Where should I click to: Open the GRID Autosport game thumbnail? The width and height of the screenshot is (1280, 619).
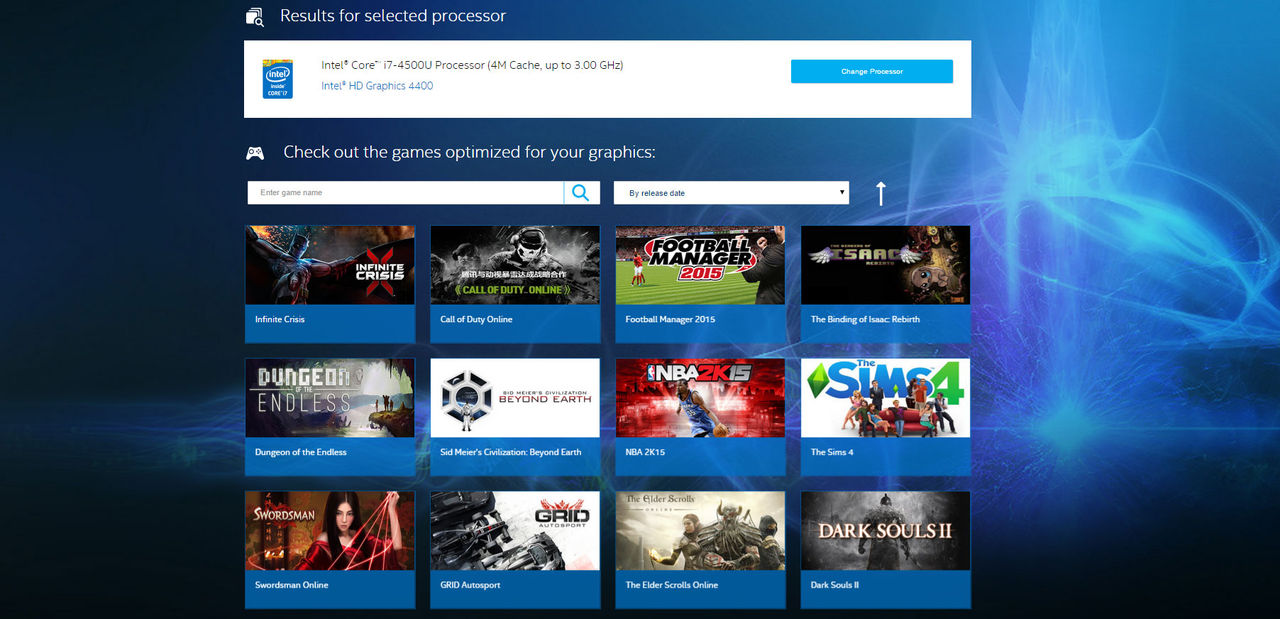coord(515,531)
